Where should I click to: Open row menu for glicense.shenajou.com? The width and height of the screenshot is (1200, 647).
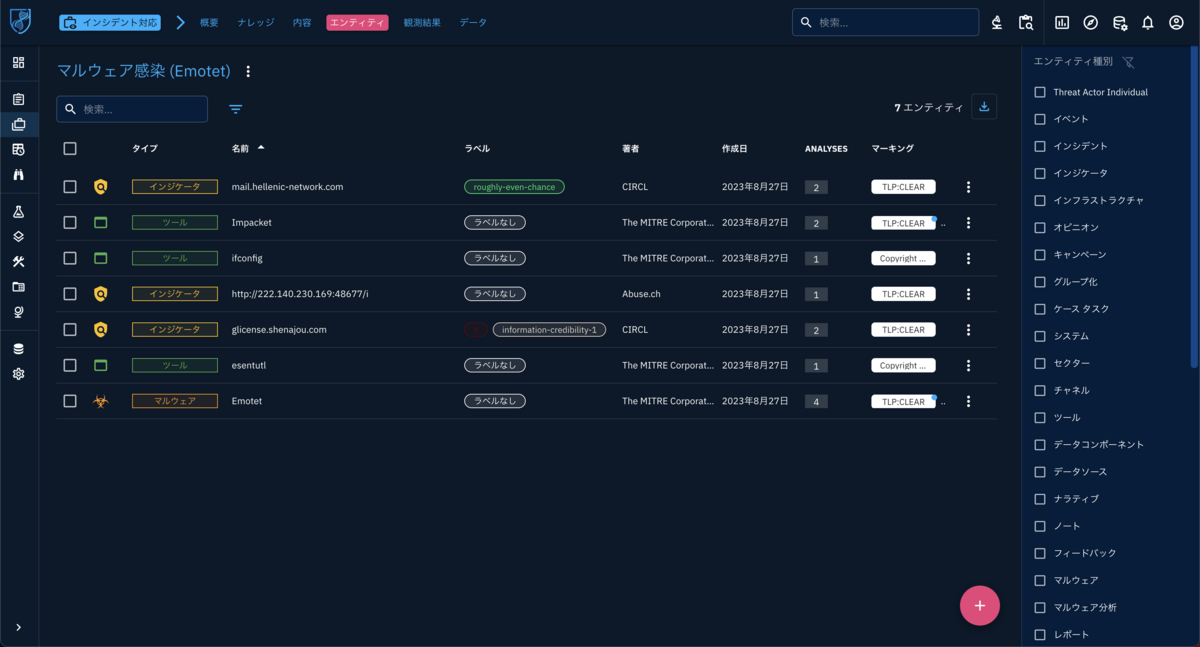(x=968, y=330)
